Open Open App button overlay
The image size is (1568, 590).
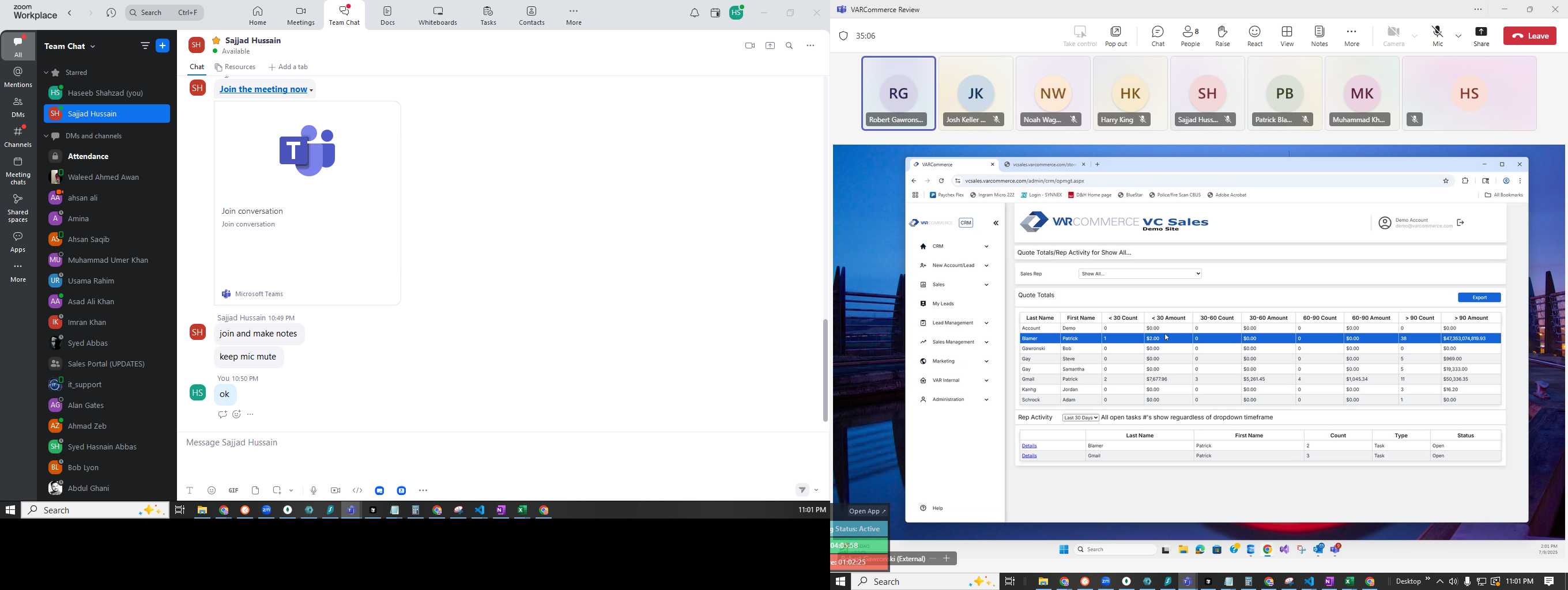pyautogui.click(x=868, y=512)
